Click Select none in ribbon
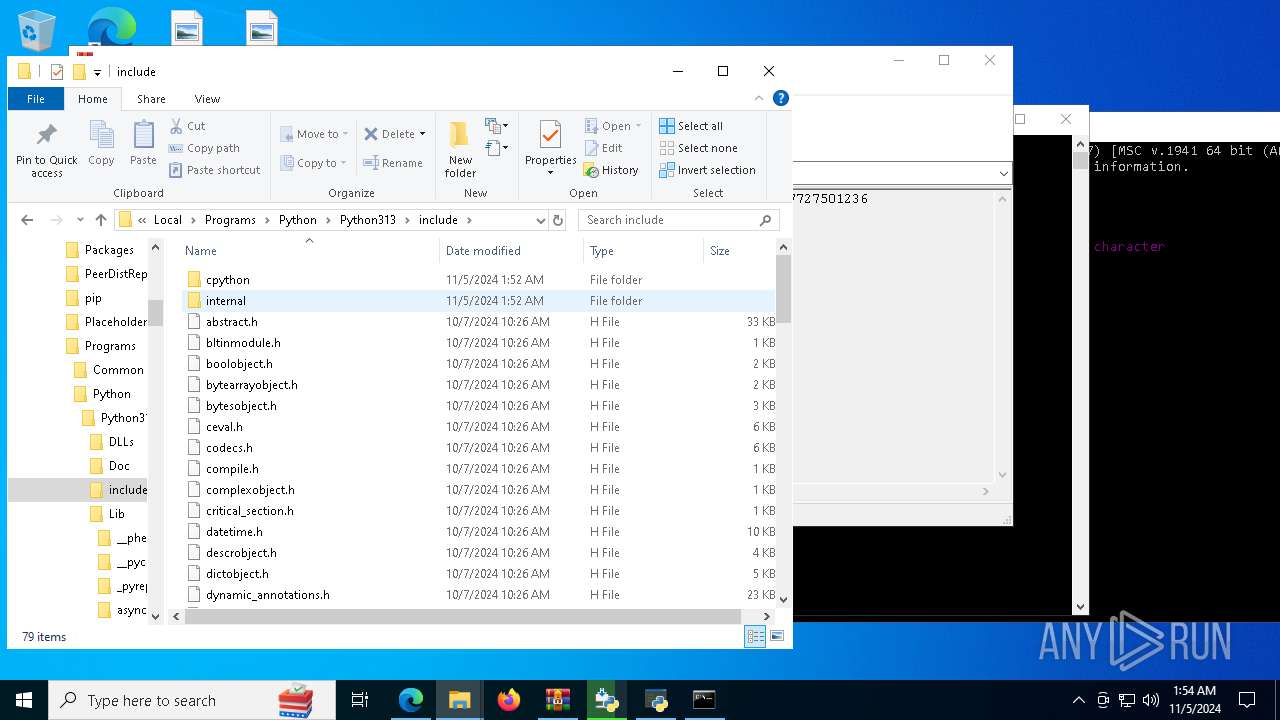 pyautogui.click(x=698, y=148)
